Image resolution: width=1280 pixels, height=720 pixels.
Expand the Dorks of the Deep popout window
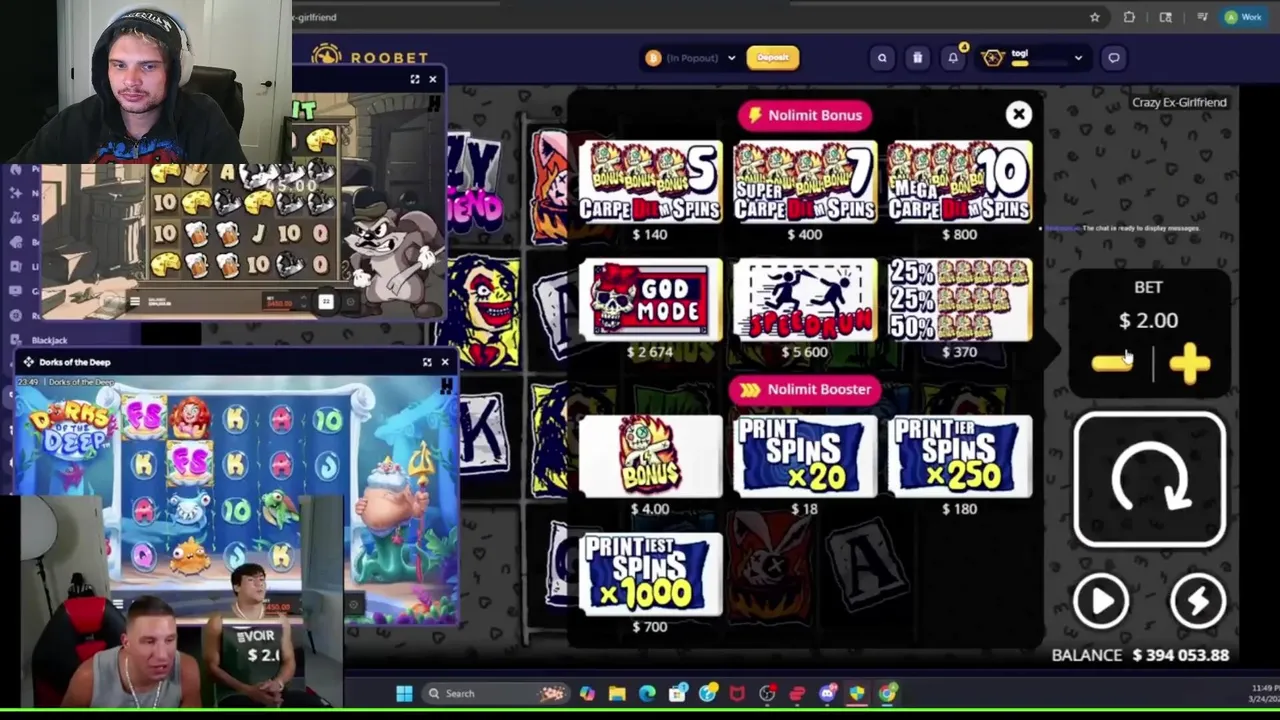point(427,362)
